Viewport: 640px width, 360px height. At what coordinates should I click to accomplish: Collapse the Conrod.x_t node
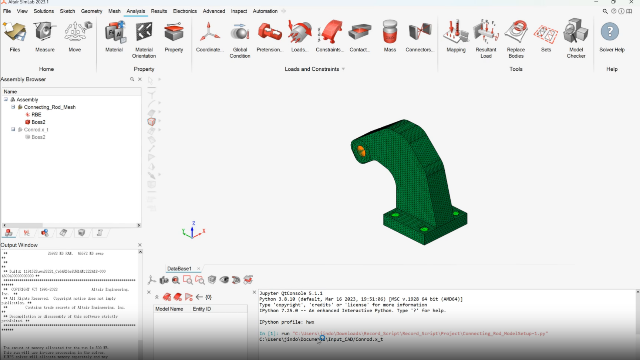(13, 129)
